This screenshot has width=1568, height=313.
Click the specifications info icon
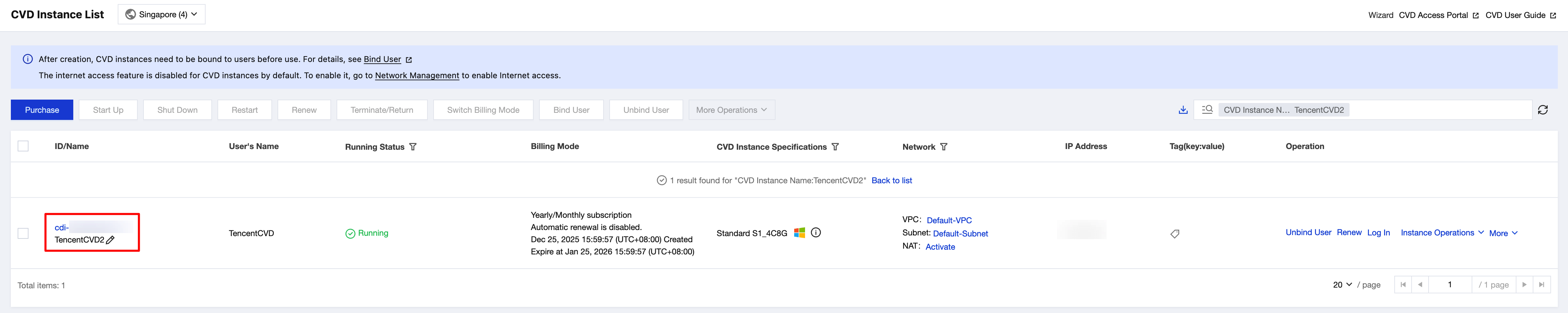click(x=816, y=233)
